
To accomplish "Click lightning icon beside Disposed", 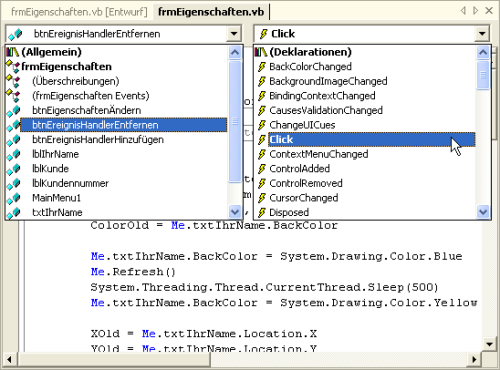I will click(262, 212).
